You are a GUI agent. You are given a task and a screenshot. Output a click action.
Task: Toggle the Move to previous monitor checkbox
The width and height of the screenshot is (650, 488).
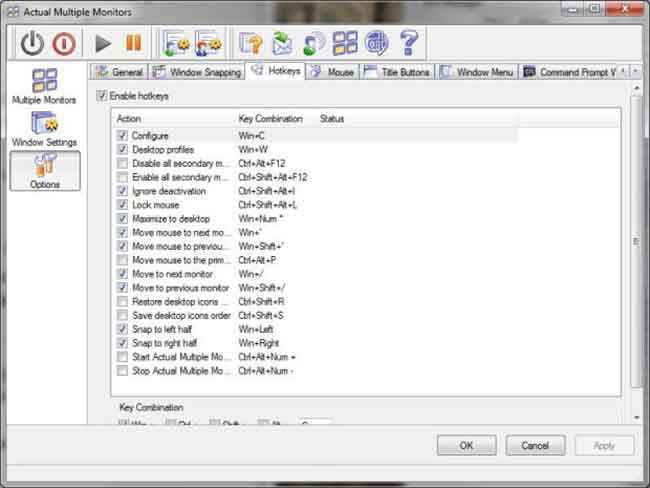click(x=122, y=288)
